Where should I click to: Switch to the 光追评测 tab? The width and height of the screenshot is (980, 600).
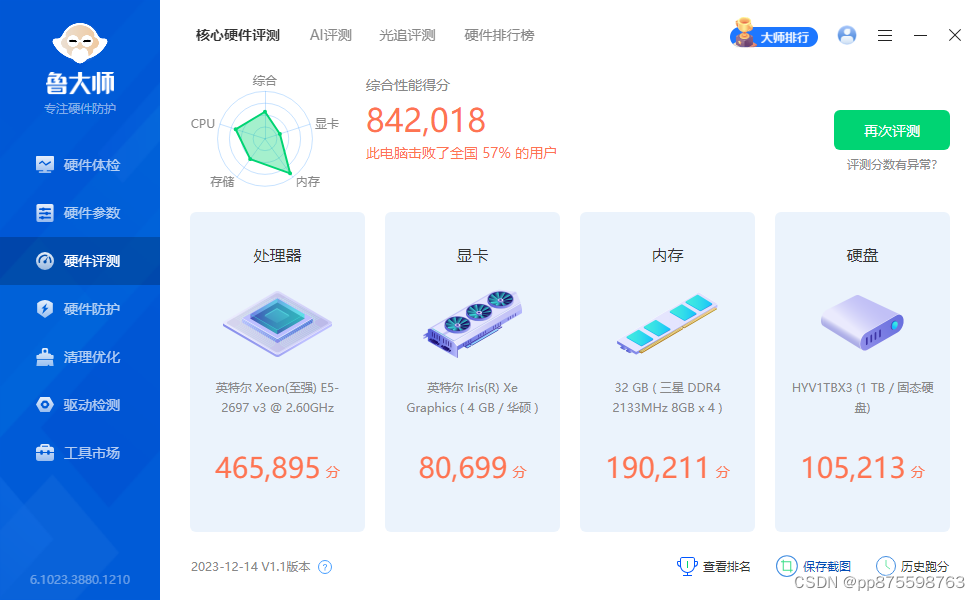pos(407,35)
